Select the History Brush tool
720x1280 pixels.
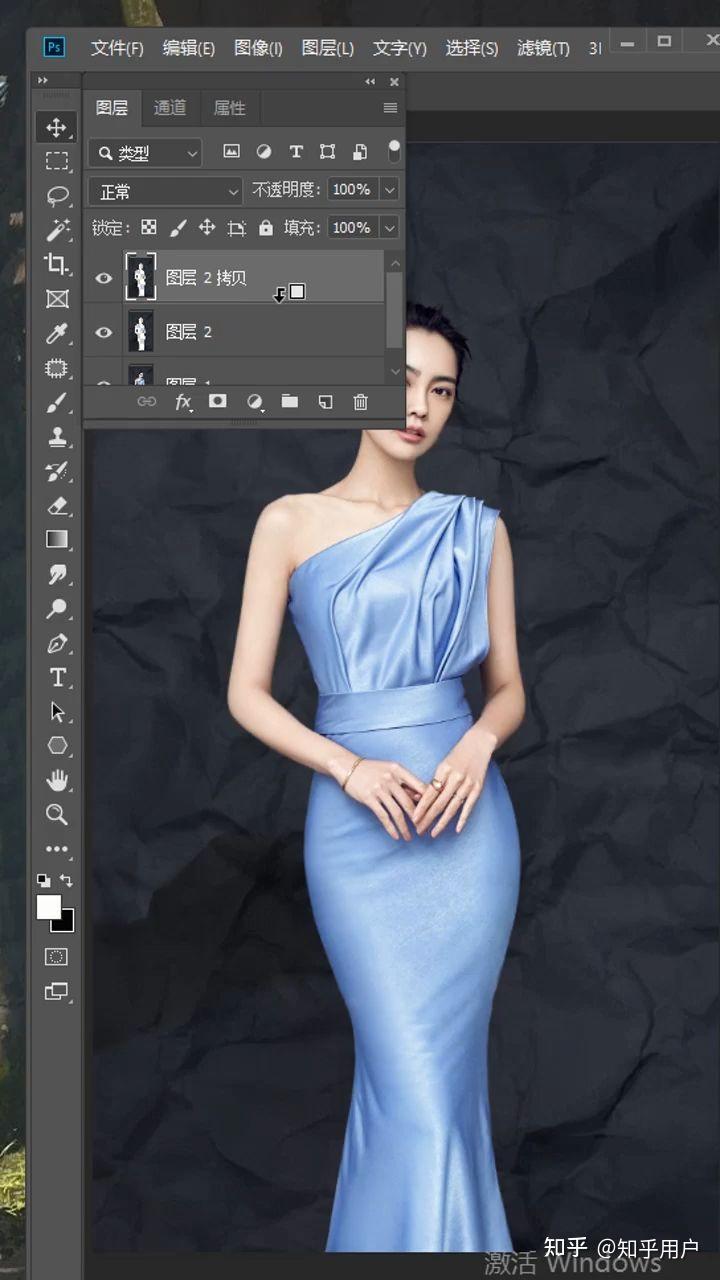click(57, 471)
